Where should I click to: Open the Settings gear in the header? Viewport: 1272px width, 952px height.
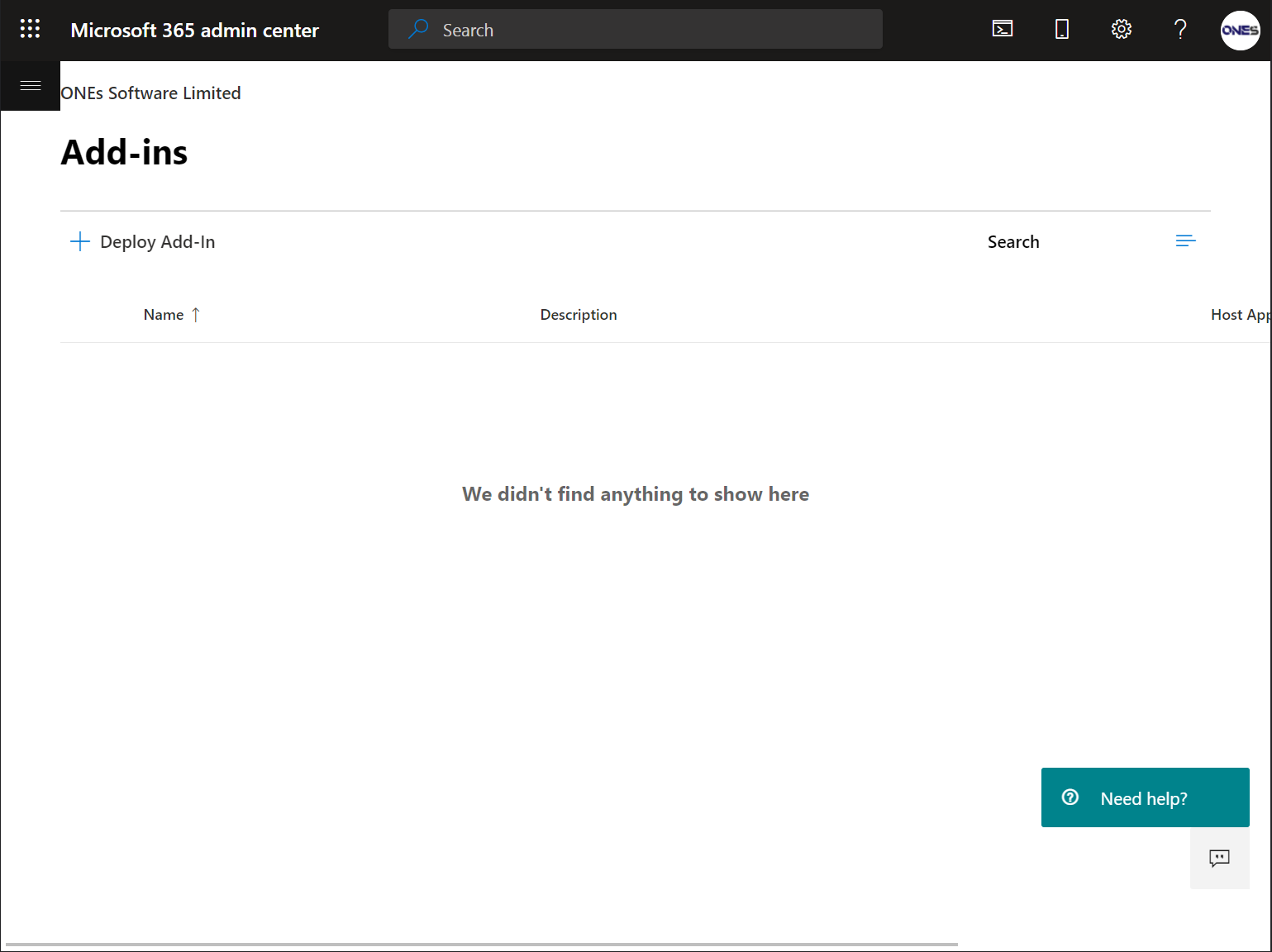pyautogui.click(x=1121, y=30)
